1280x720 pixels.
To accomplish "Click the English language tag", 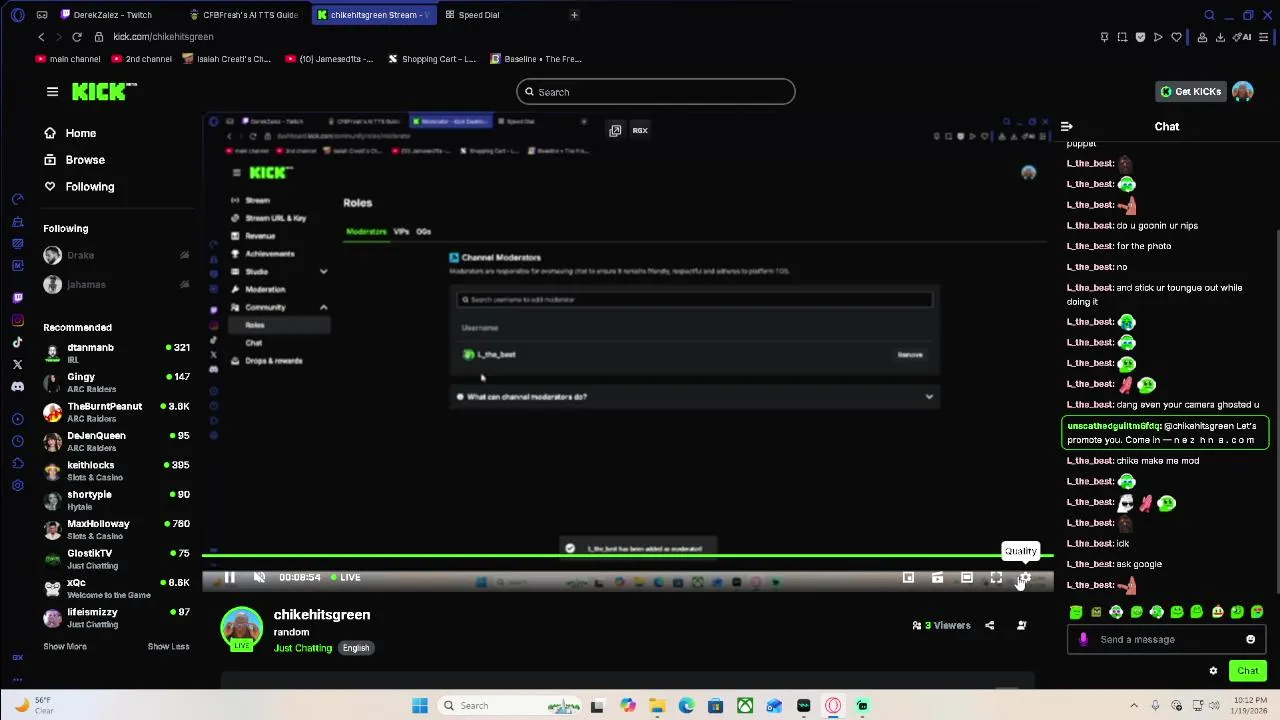I will [356, 648].
